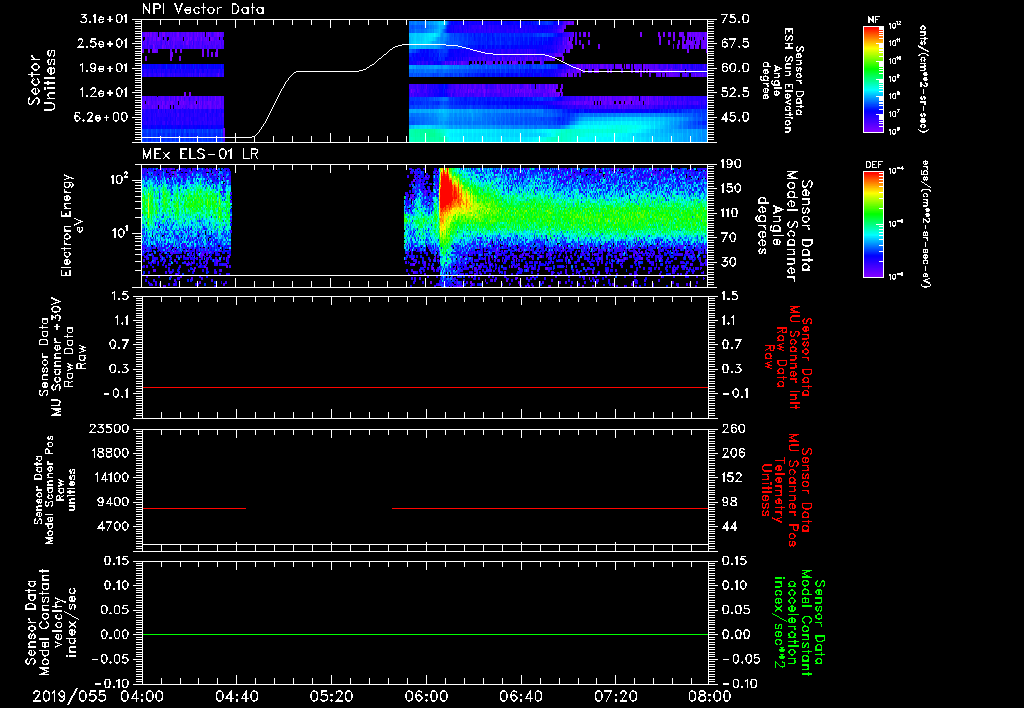Click the '52.5' sun elevation tick
The image size is (1024, 708).
tap(735, 93)
